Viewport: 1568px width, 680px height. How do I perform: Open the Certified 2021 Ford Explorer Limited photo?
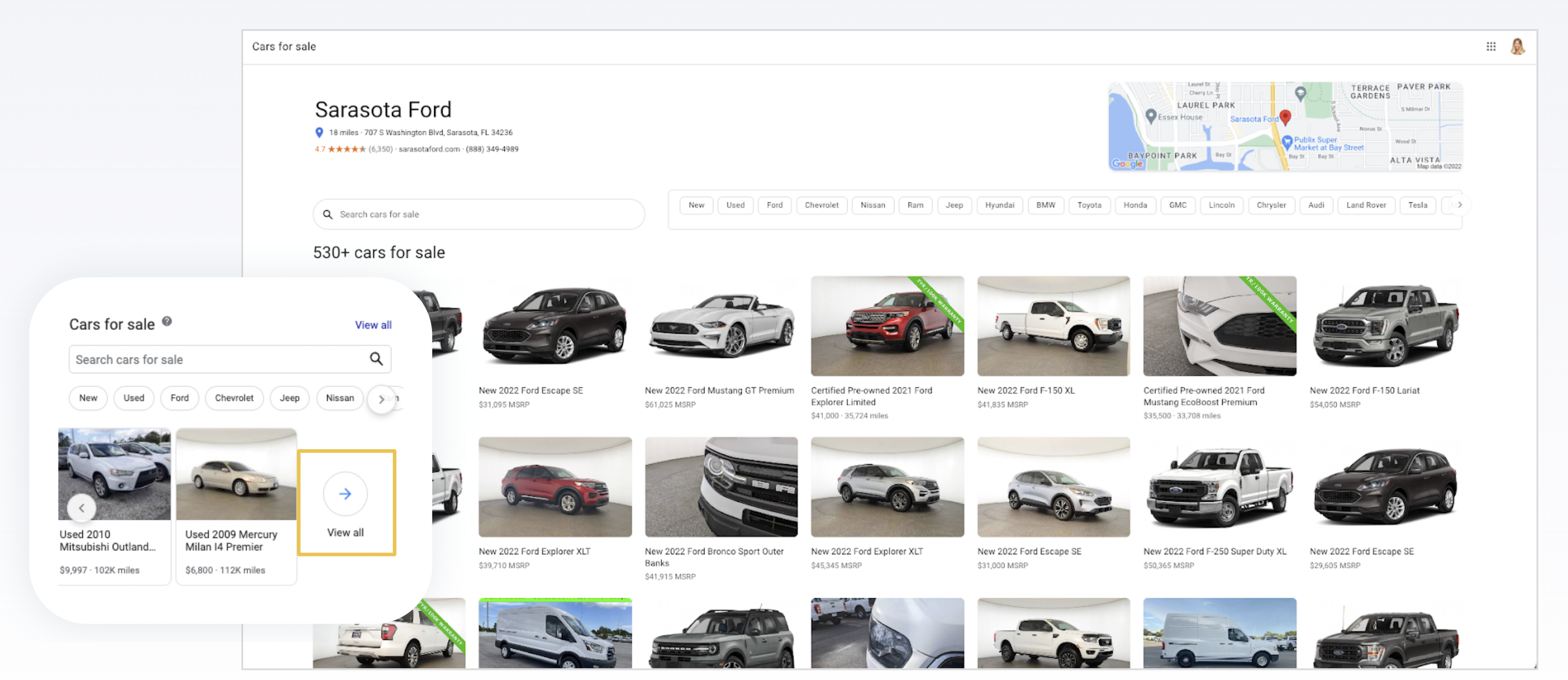pos(887,326)
